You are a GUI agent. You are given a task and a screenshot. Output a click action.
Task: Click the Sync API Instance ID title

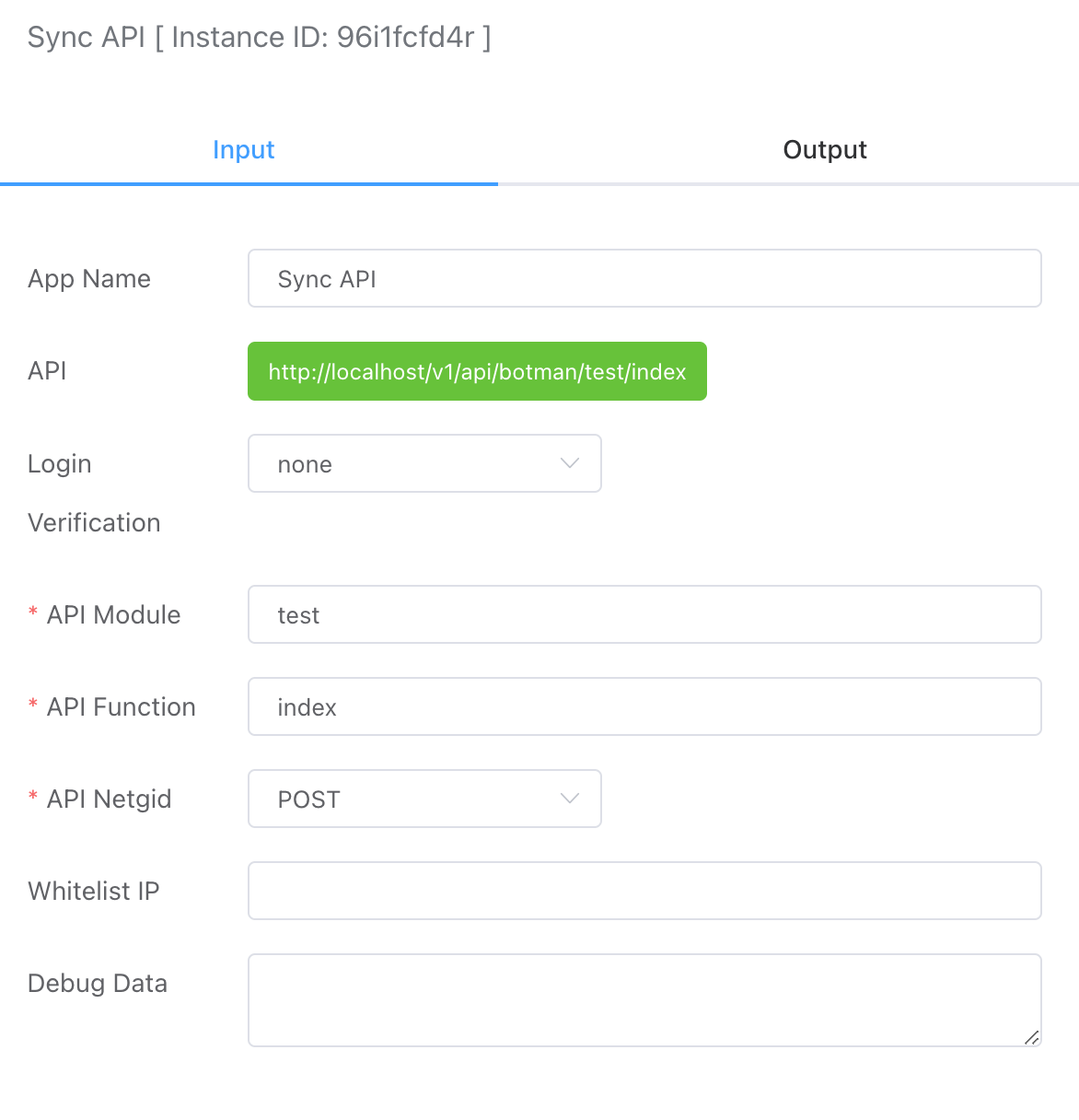259,38
